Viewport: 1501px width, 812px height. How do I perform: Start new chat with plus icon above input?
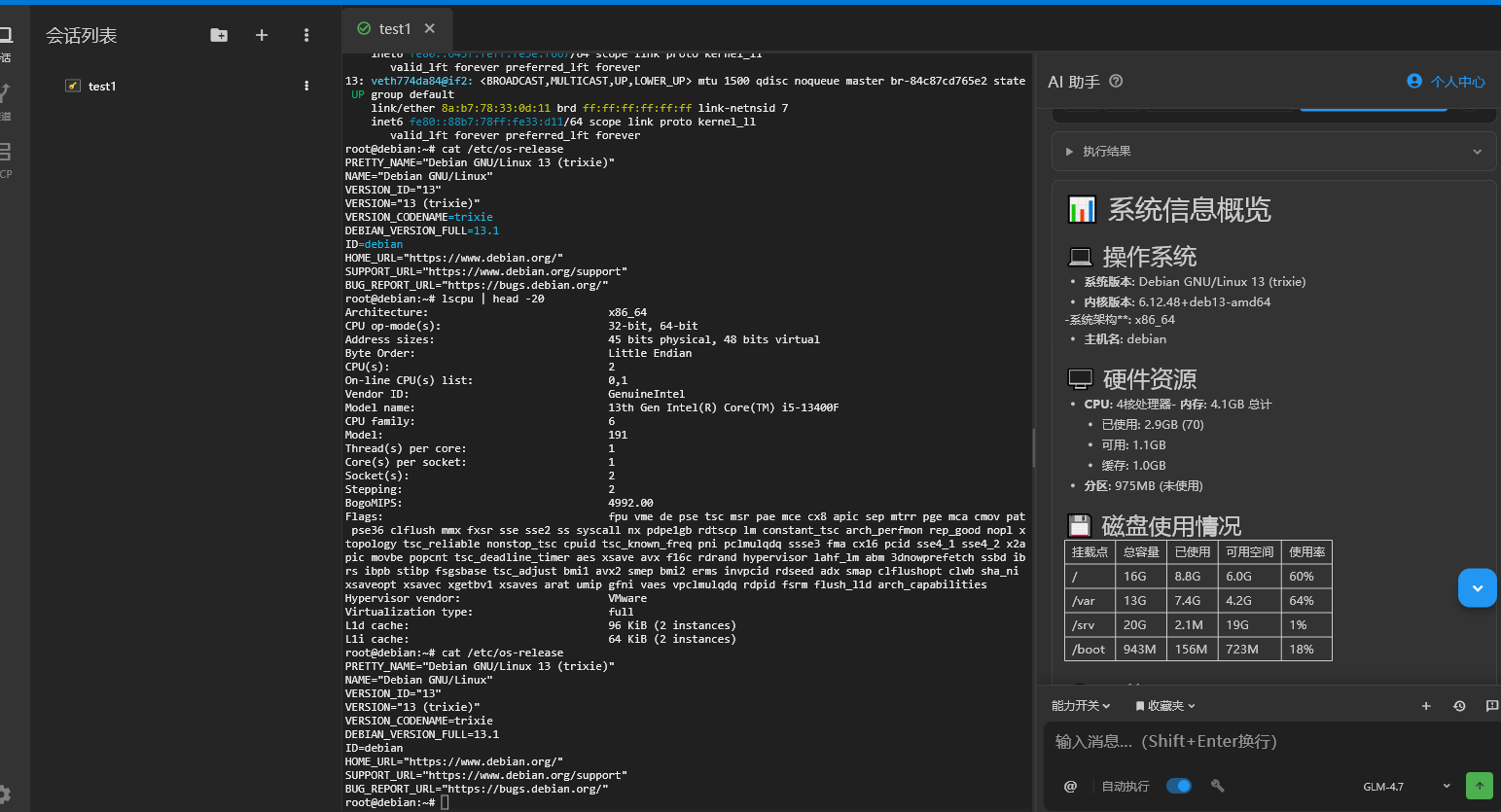pyautogui.click(x=1426, y=706)
